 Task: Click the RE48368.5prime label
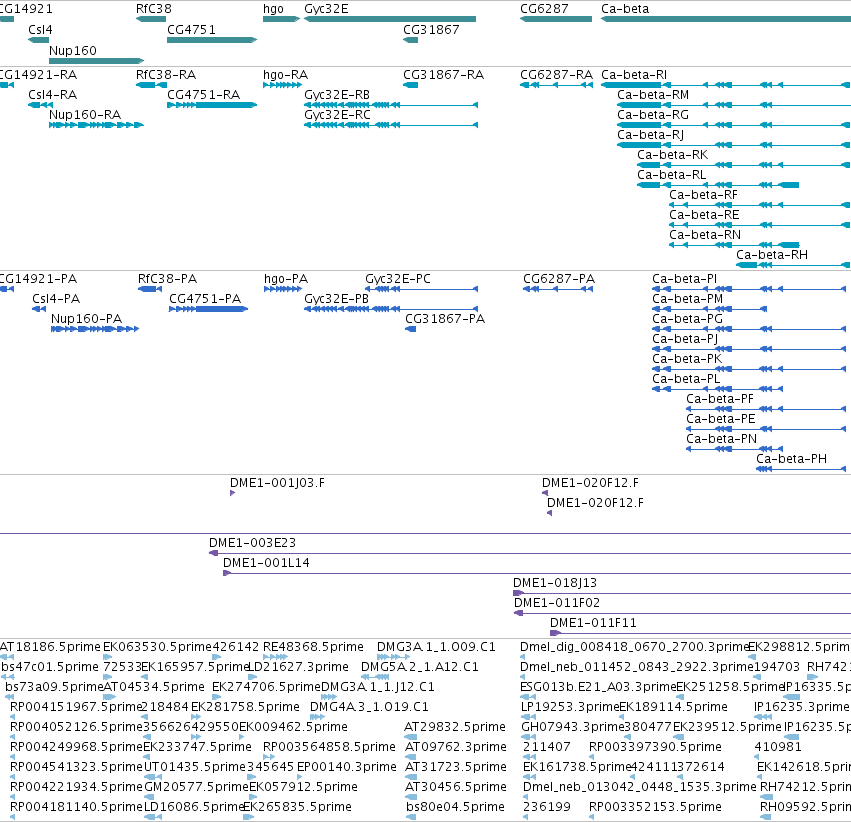point(313,646)
